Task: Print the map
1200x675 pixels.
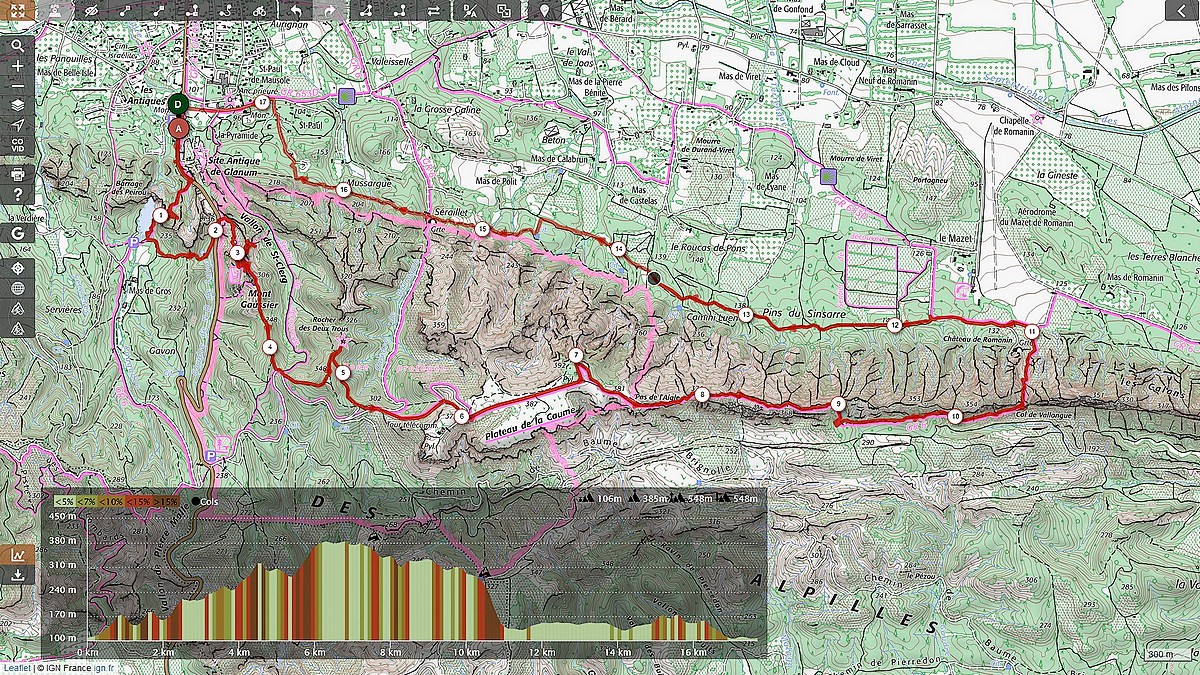Action: pyautogui.click(x=18, y=174)
